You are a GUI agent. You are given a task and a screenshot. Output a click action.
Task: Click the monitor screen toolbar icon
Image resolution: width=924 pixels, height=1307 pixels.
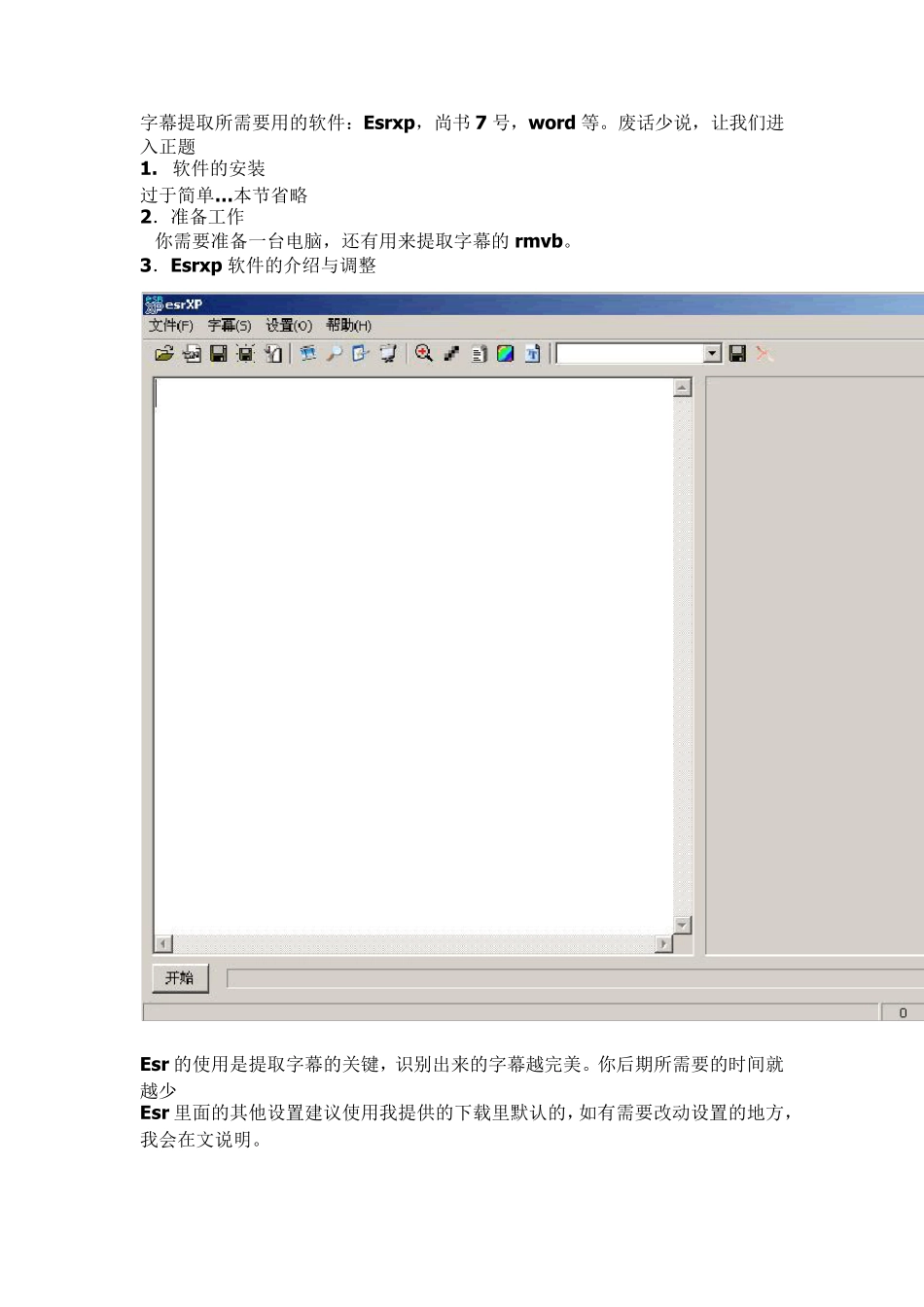(388, 354)
